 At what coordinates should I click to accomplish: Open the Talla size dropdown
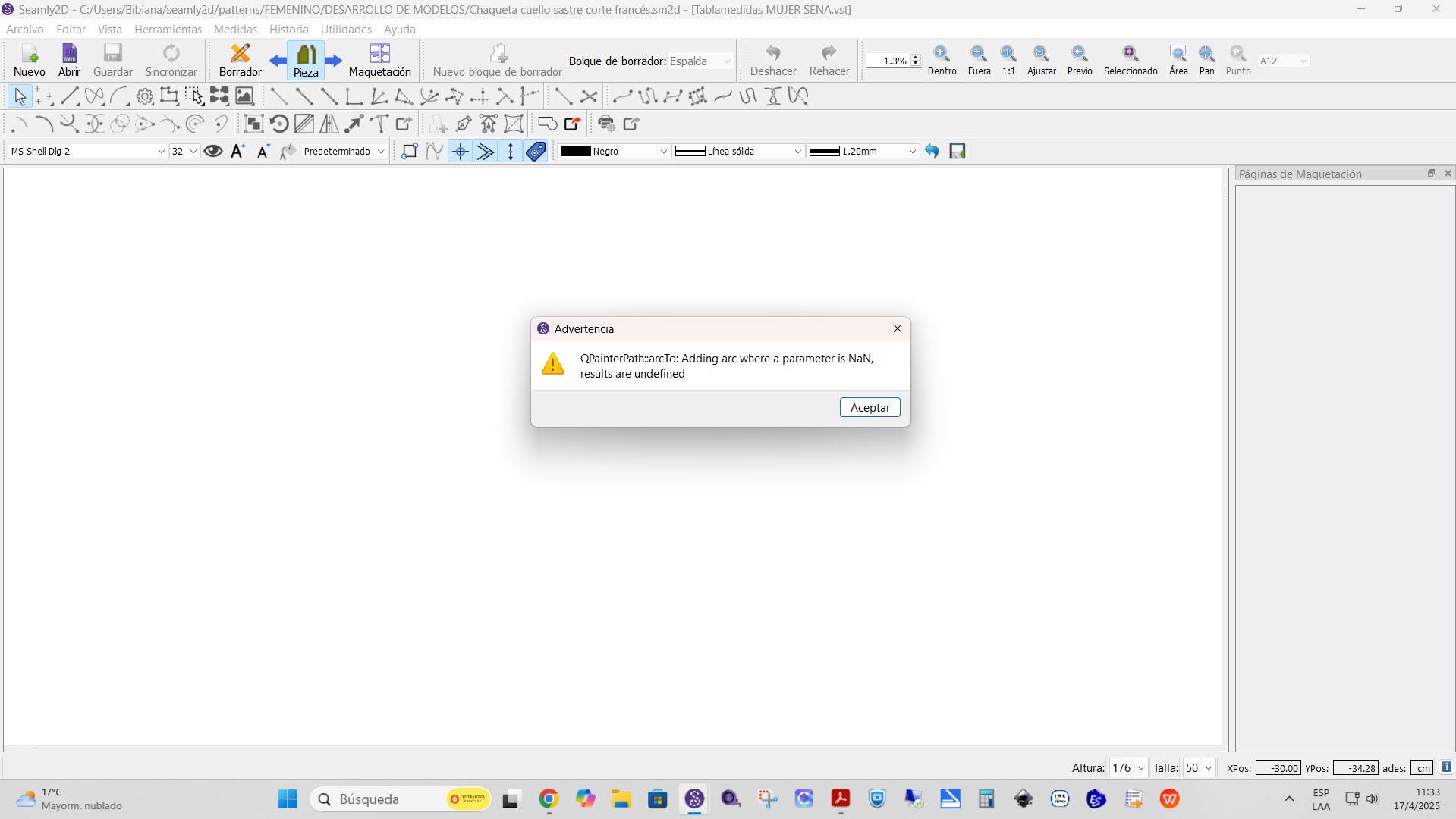point(1199,767)
